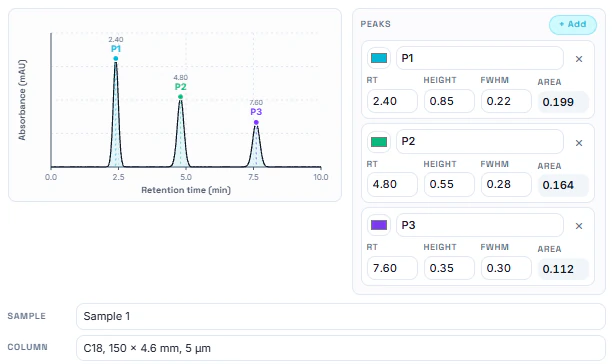Click the SAMPLE field label
Screen dimensions: 614x364
(x=27, y=316)
